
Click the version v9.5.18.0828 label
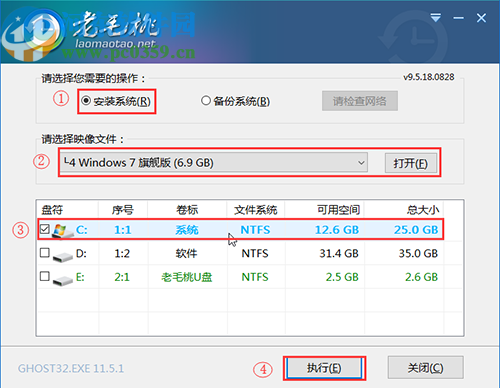429,77
